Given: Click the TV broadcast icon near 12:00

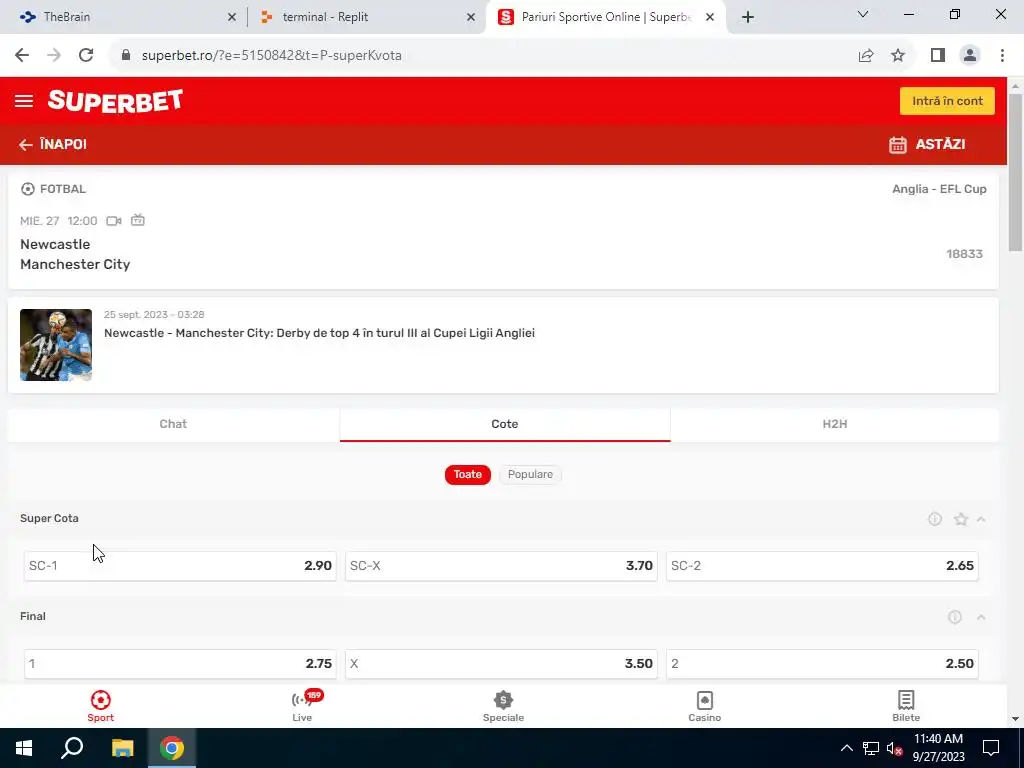Looking at the screenshot, I should [138, 220].
